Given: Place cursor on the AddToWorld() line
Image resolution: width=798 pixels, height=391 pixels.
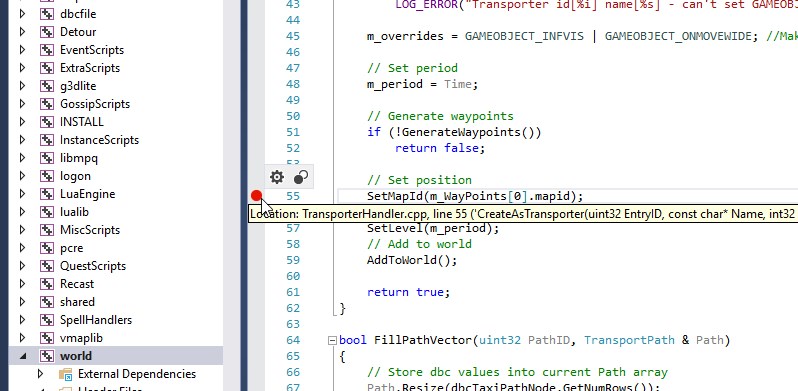Looking at the screenshot, I should pyautogui.click(x=412, y=260).
